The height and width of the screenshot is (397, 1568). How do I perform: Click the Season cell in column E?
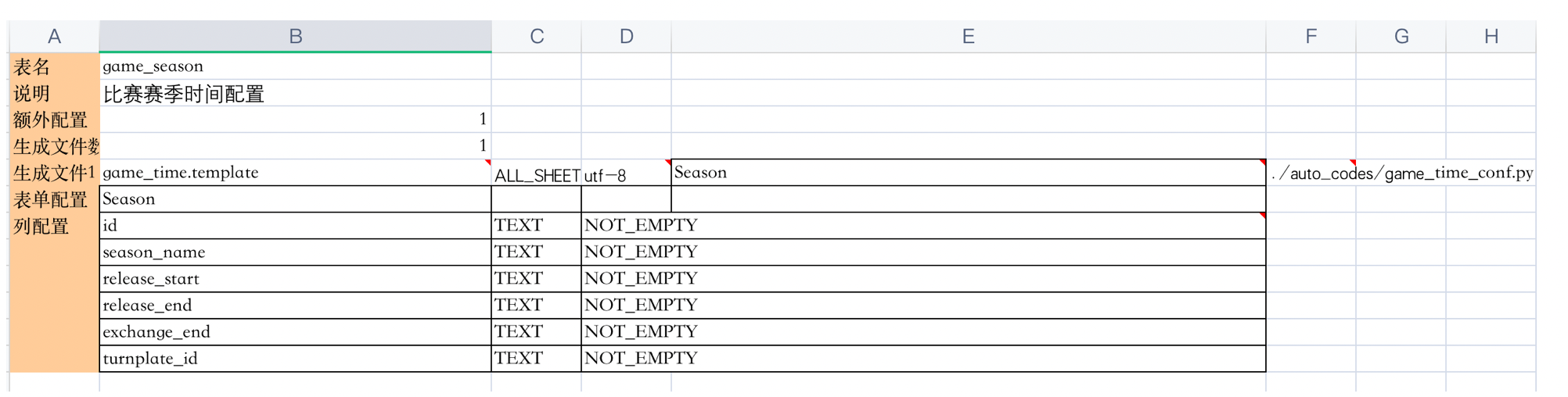[x=968, y=173]
